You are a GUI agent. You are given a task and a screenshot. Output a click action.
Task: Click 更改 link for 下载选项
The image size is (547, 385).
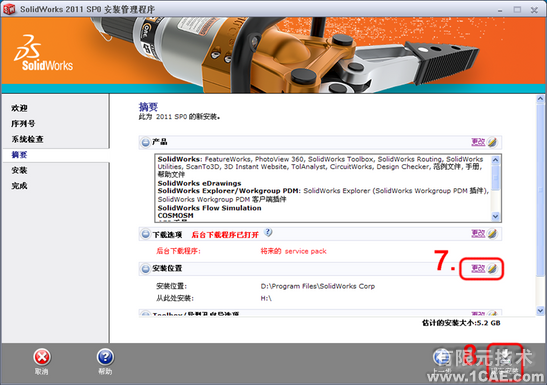click(478, 234)
